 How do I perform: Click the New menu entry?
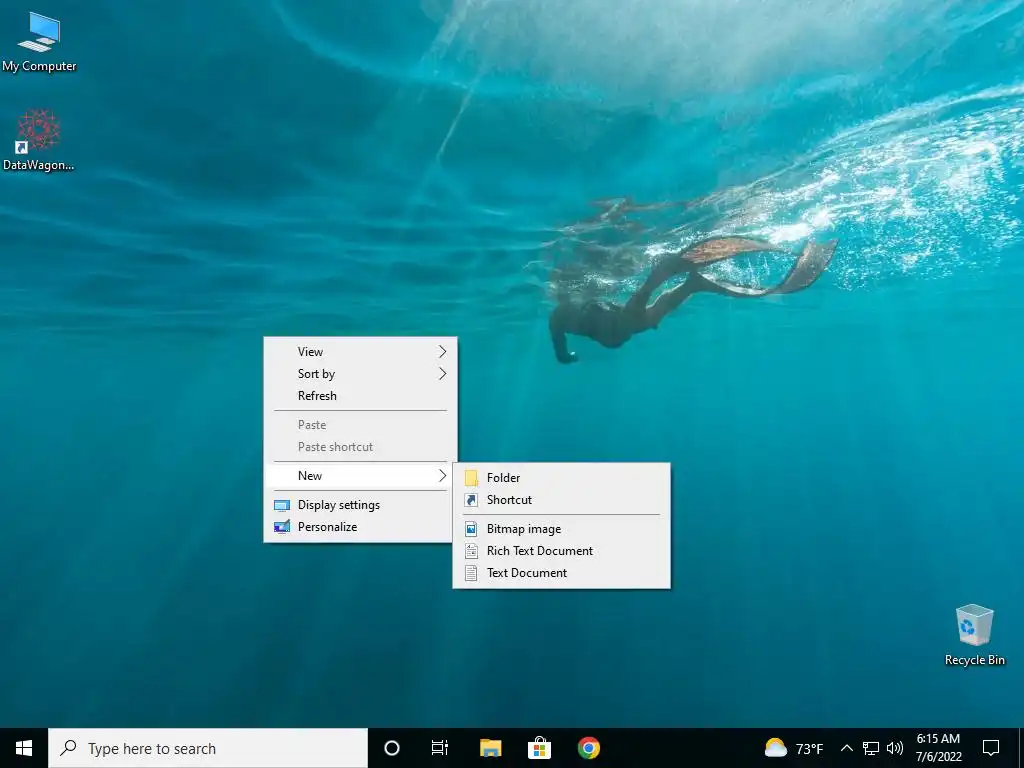coord(360,475)
